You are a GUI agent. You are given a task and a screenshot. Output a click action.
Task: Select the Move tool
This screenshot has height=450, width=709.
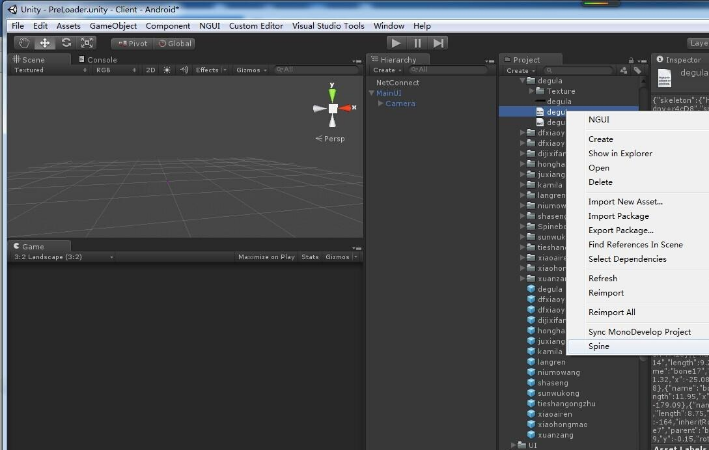45,43
